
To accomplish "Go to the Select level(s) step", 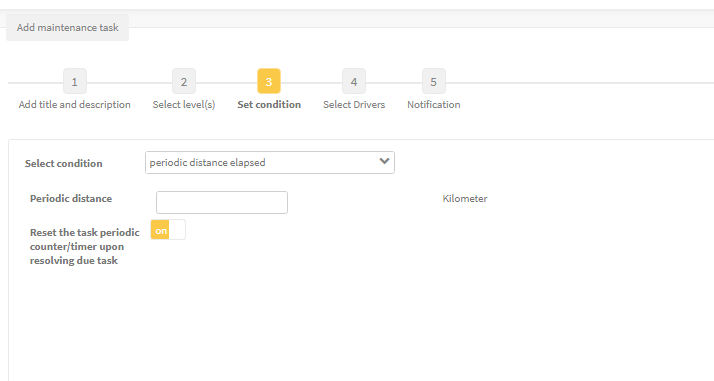I will pos(184,105).
